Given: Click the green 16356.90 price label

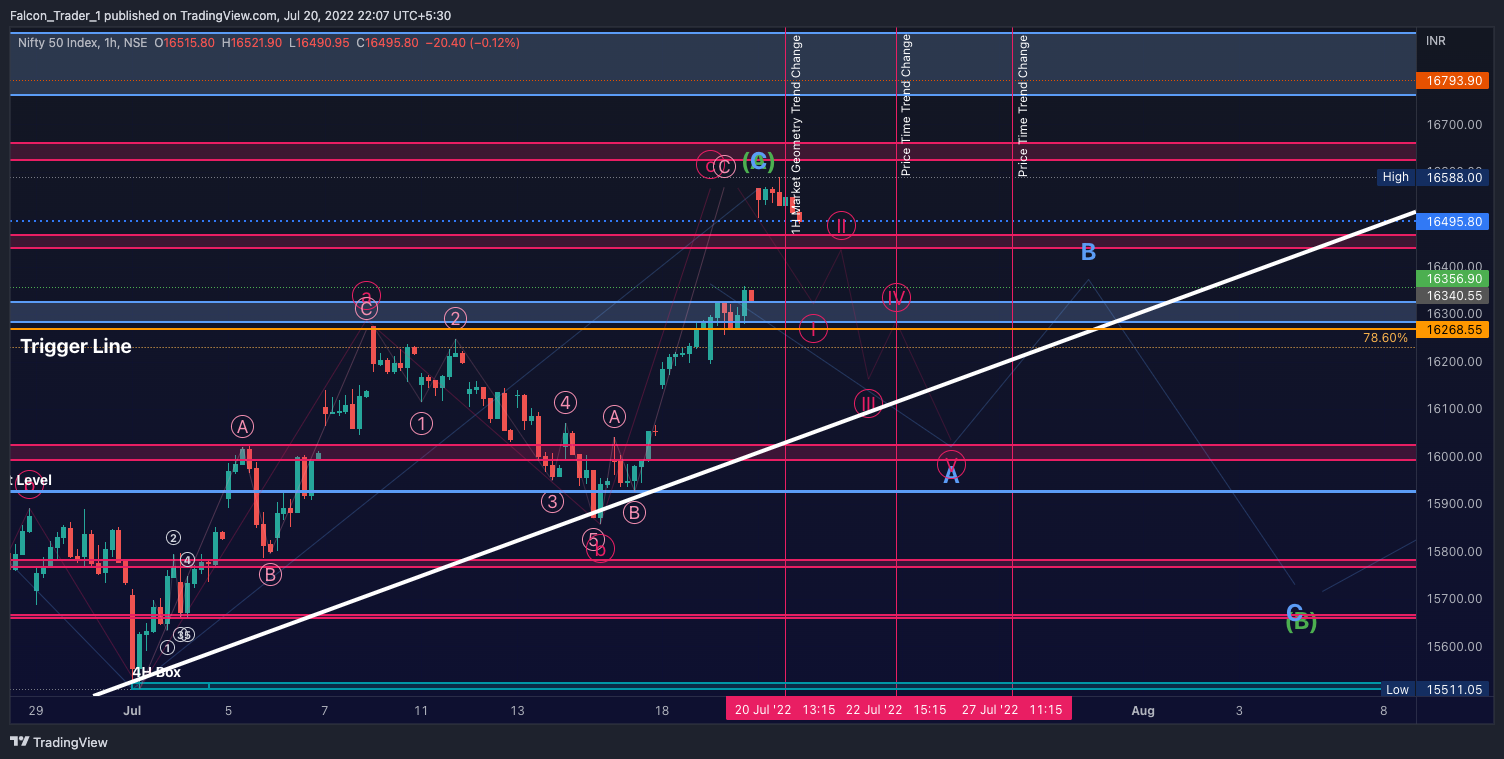Looking at the screenshot, I should point(1453,279).
